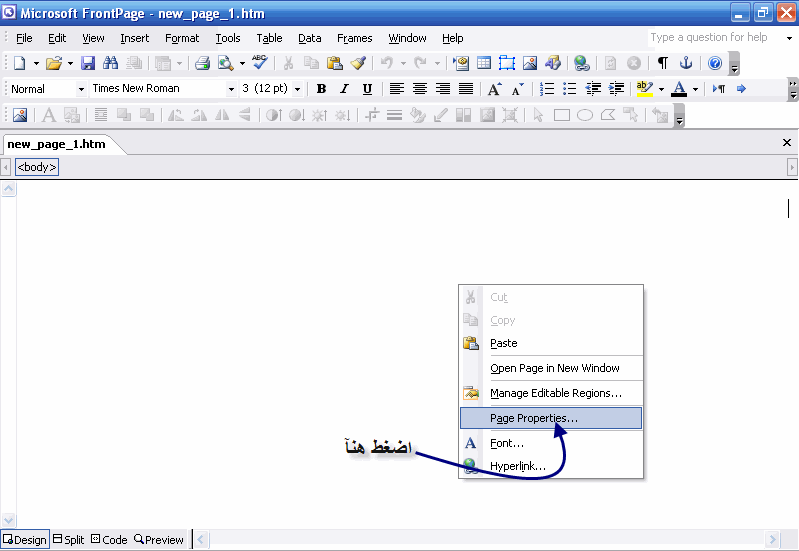Print the page with the printer icon
Screen dimensions: 799x551
click(x=203, y=63)
